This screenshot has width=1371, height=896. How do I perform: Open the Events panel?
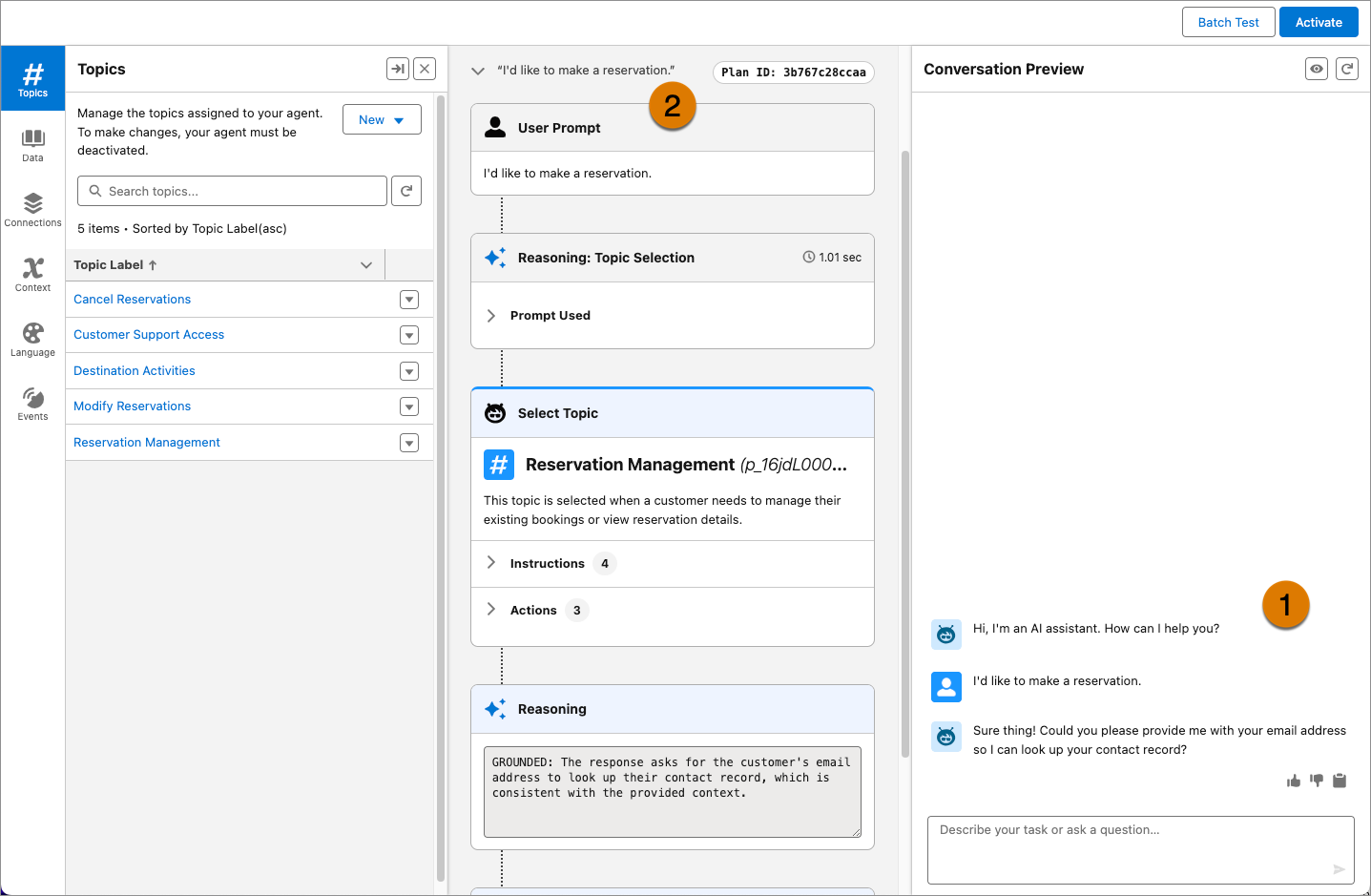pyautogui.click(x=32, y=402)
